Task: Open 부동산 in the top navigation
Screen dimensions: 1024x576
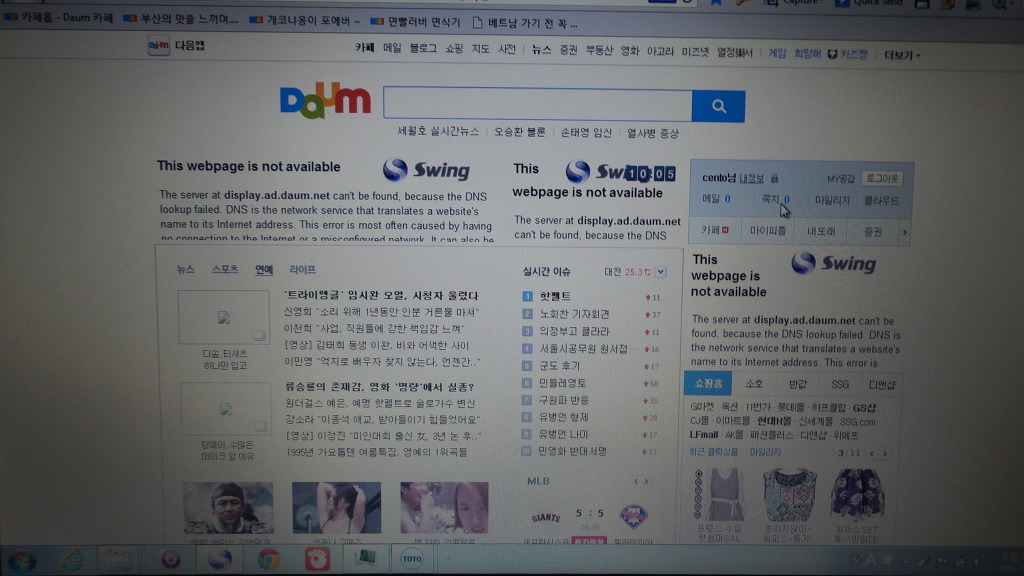Action: pos(599,50)
